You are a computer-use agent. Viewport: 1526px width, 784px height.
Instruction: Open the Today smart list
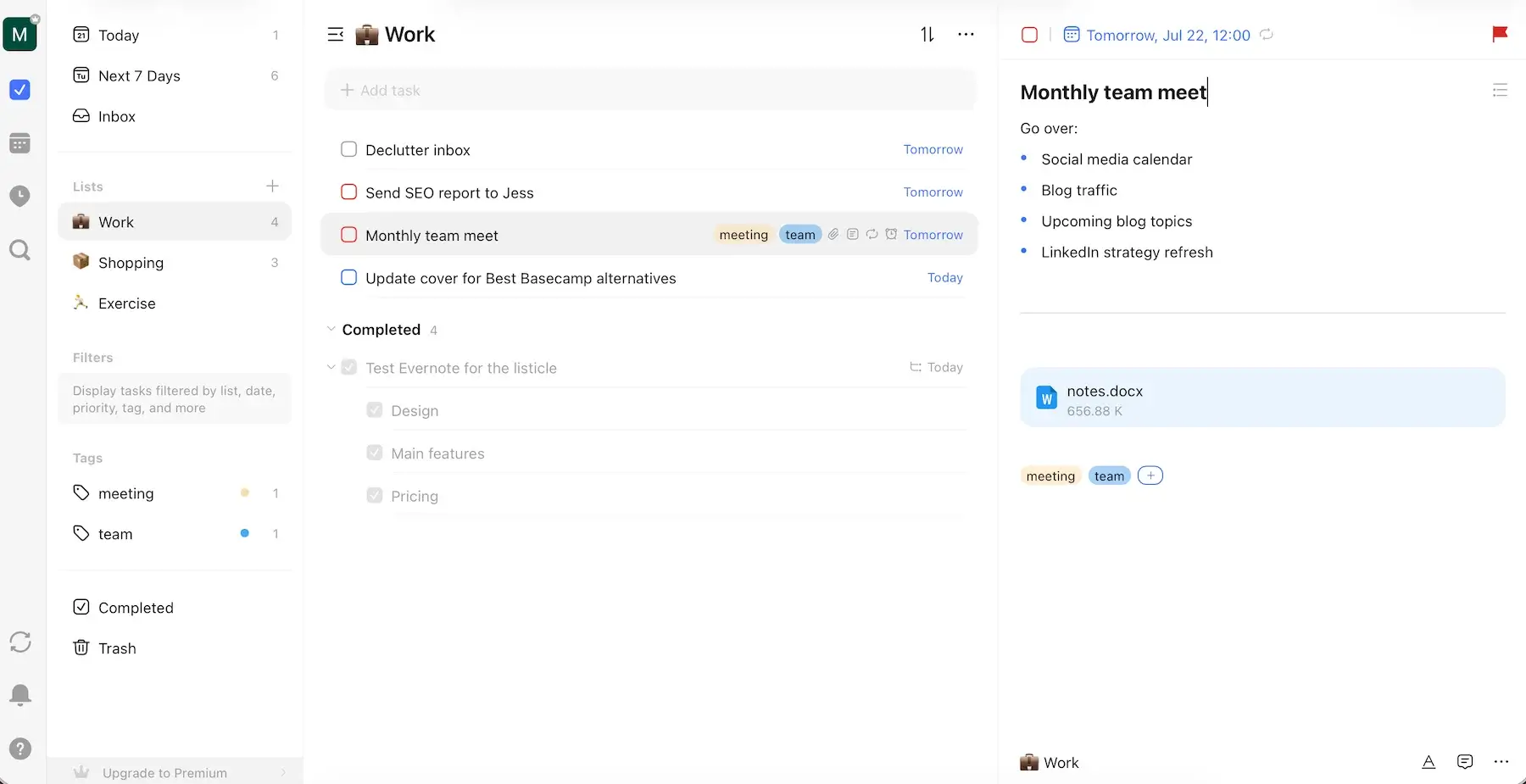[x=175, y=35]
